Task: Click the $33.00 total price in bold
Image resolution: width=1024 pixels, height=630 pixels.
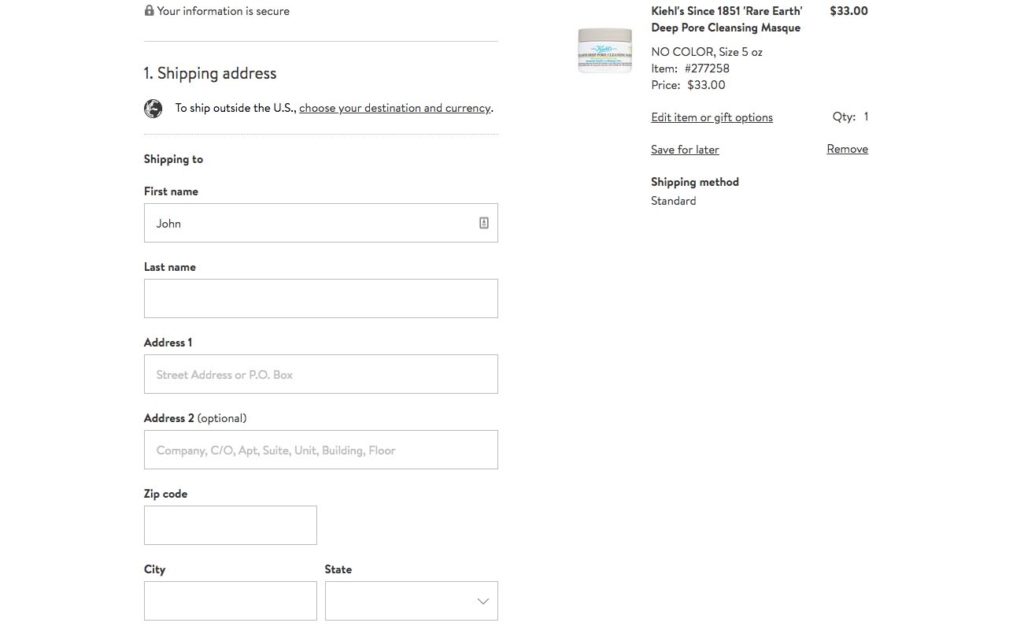Action: [x=848, y=11]
